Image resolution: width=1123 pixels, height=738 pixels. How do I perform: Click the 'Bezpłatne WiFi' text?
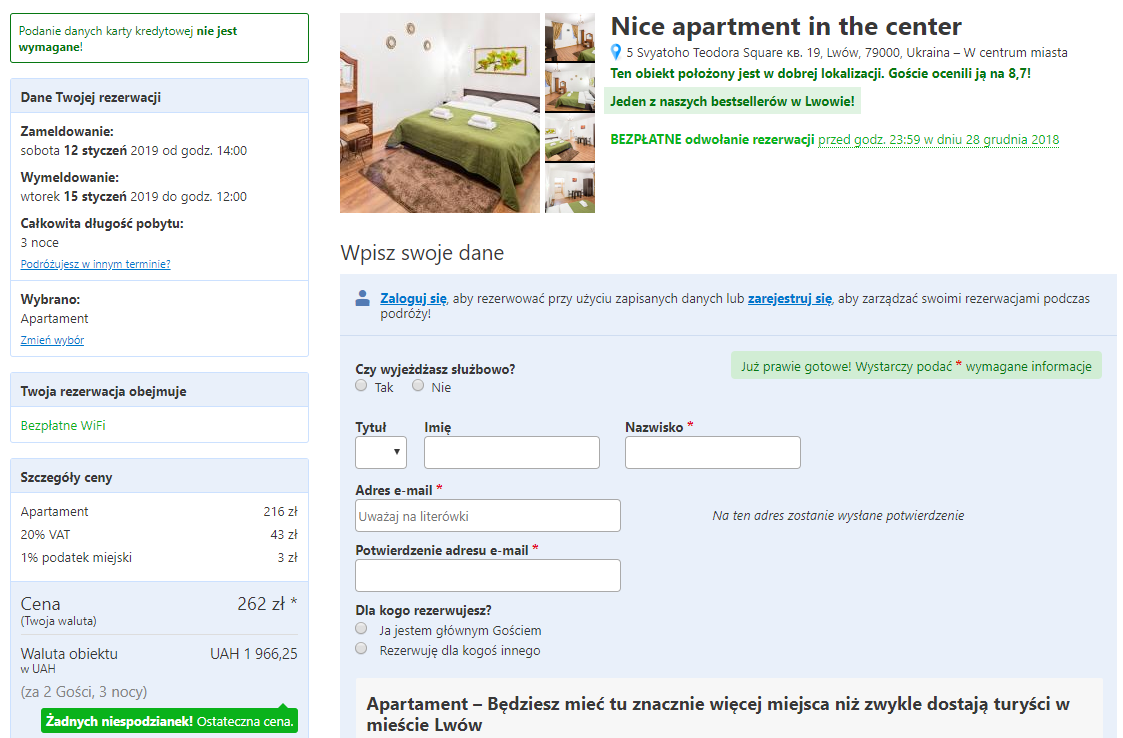pos(63,426)
